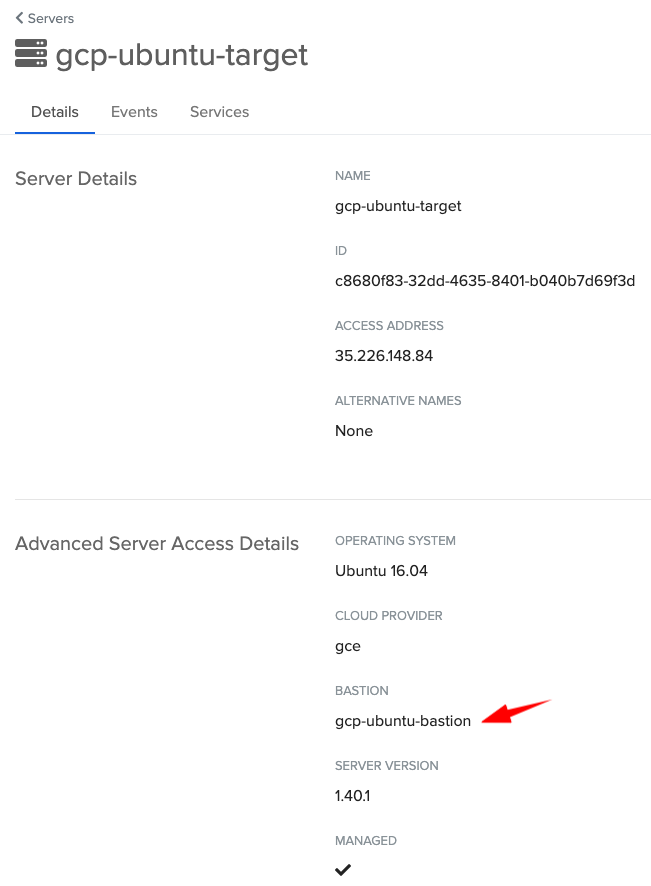Click the gce cloud provider value
The image size is (651, 886).
click(x=348, y=646)
